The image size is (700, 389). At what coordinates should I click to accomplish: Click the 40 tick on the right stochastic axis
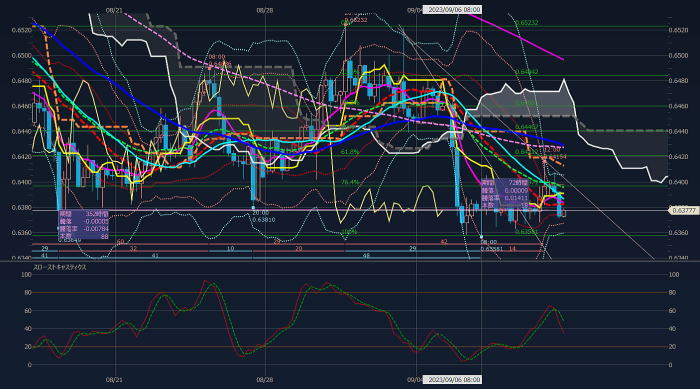click(x=672, y=329)
